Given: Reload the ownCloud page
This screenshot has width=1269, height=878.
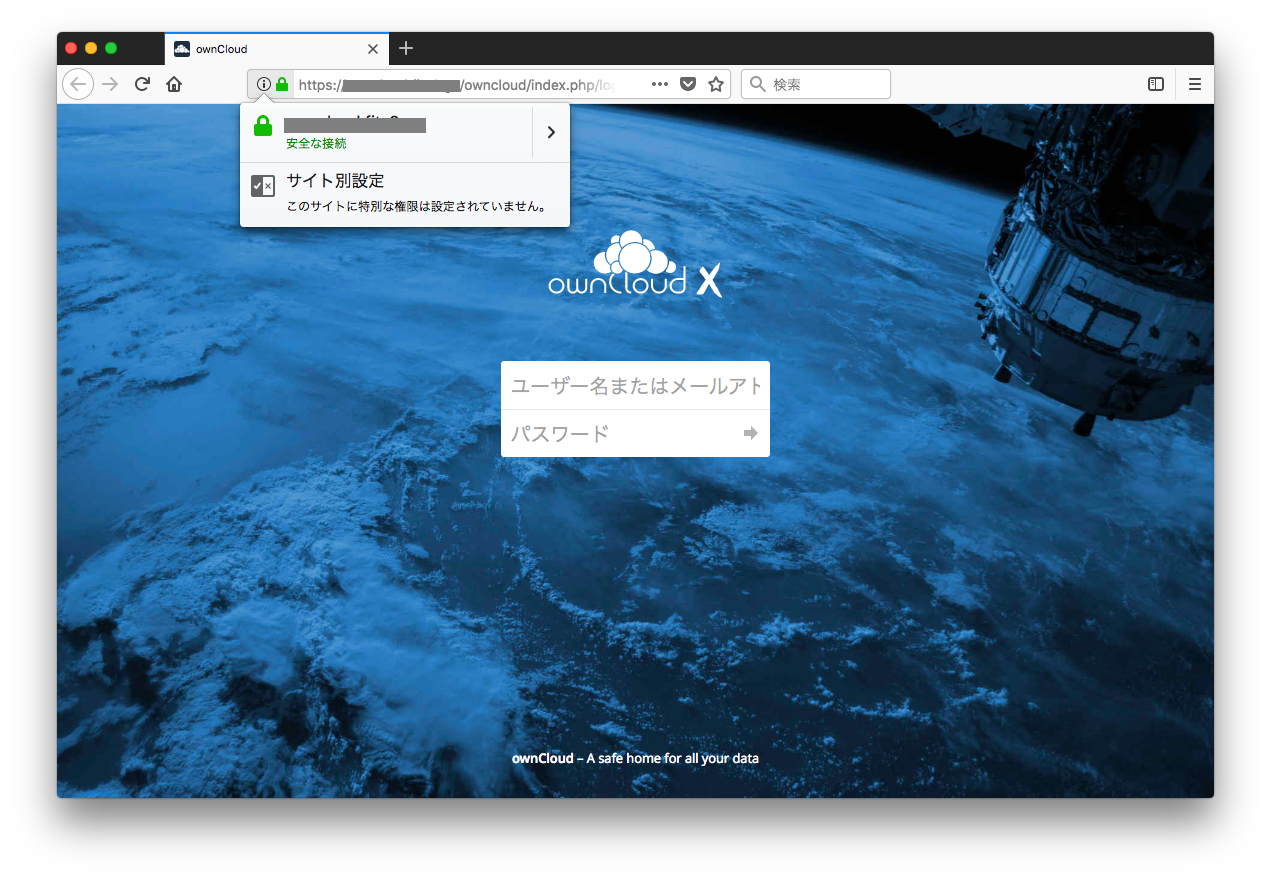Looking at the screenshot, I should coord(142,85).
